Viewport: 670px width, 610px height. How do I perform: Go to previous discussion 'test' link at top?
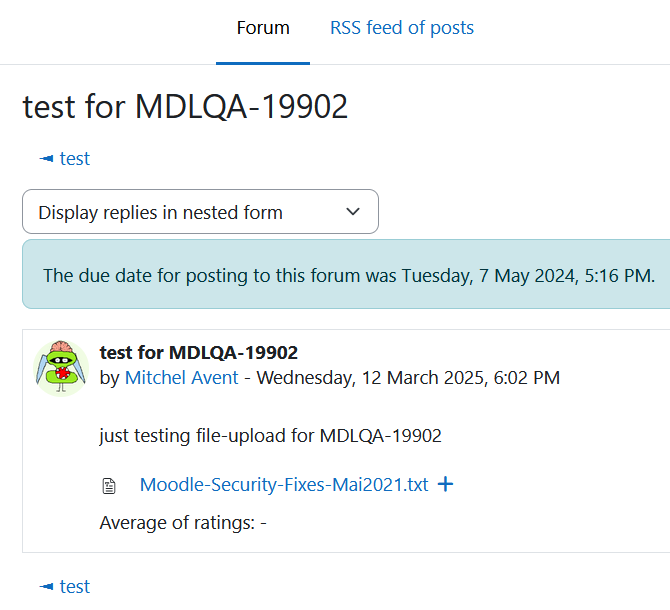pos(75,159)
